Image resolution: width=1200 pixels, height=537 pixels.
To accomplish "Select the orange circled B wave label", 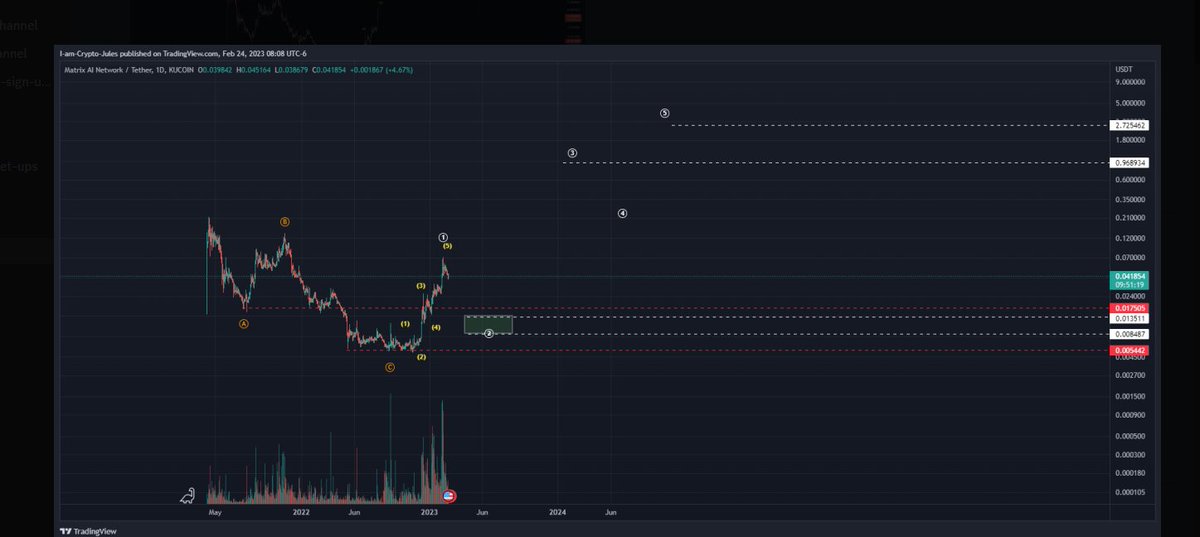I will [285, 221].
